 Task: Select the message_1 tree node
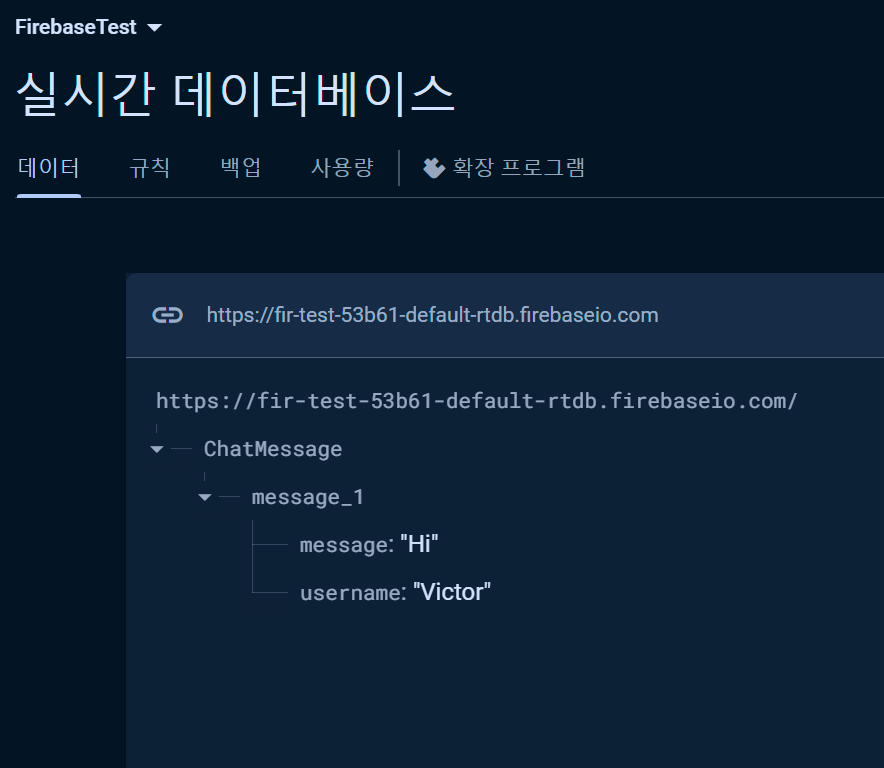307,497
